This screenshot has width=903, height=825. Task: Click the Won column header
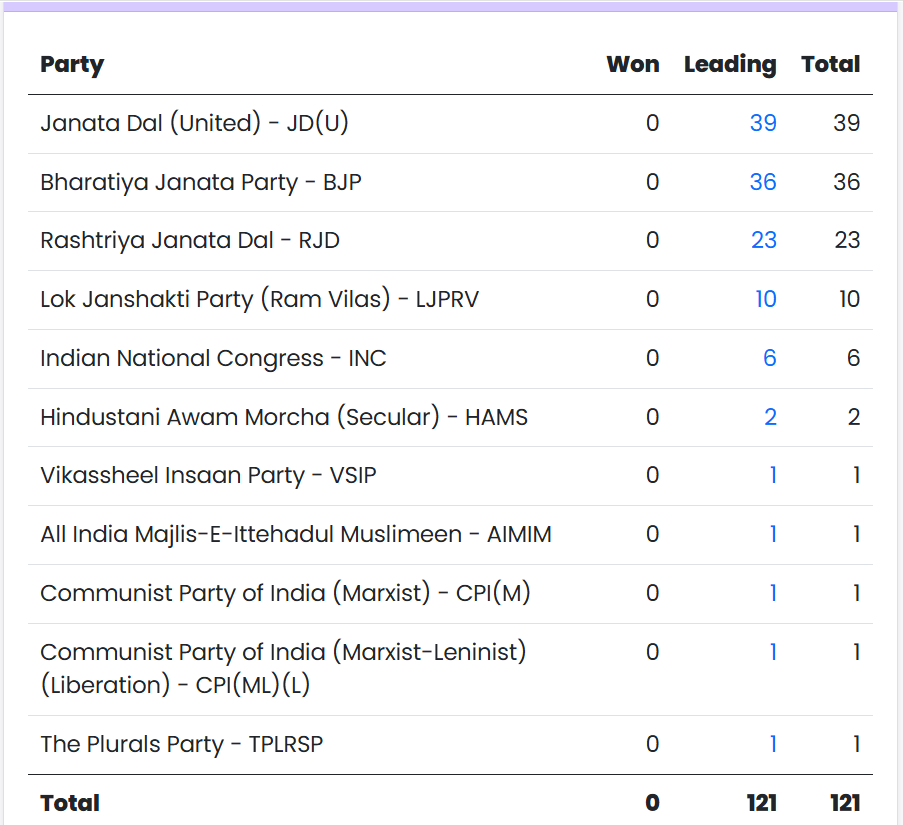point(633,65)
